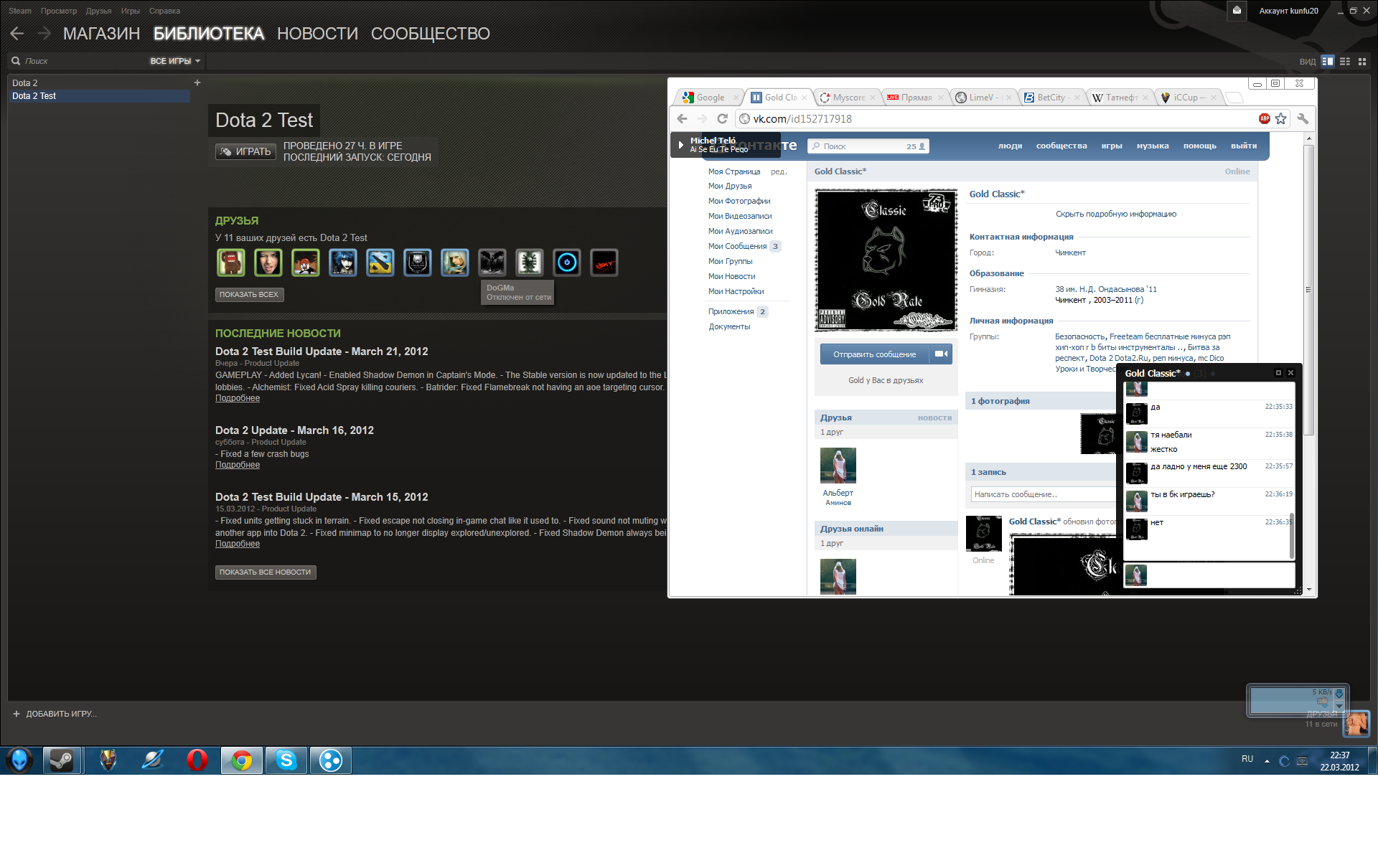The image size is (1378, 868).
Task: Open the Steam taskbar icon
Action: (x=61, y=760)
